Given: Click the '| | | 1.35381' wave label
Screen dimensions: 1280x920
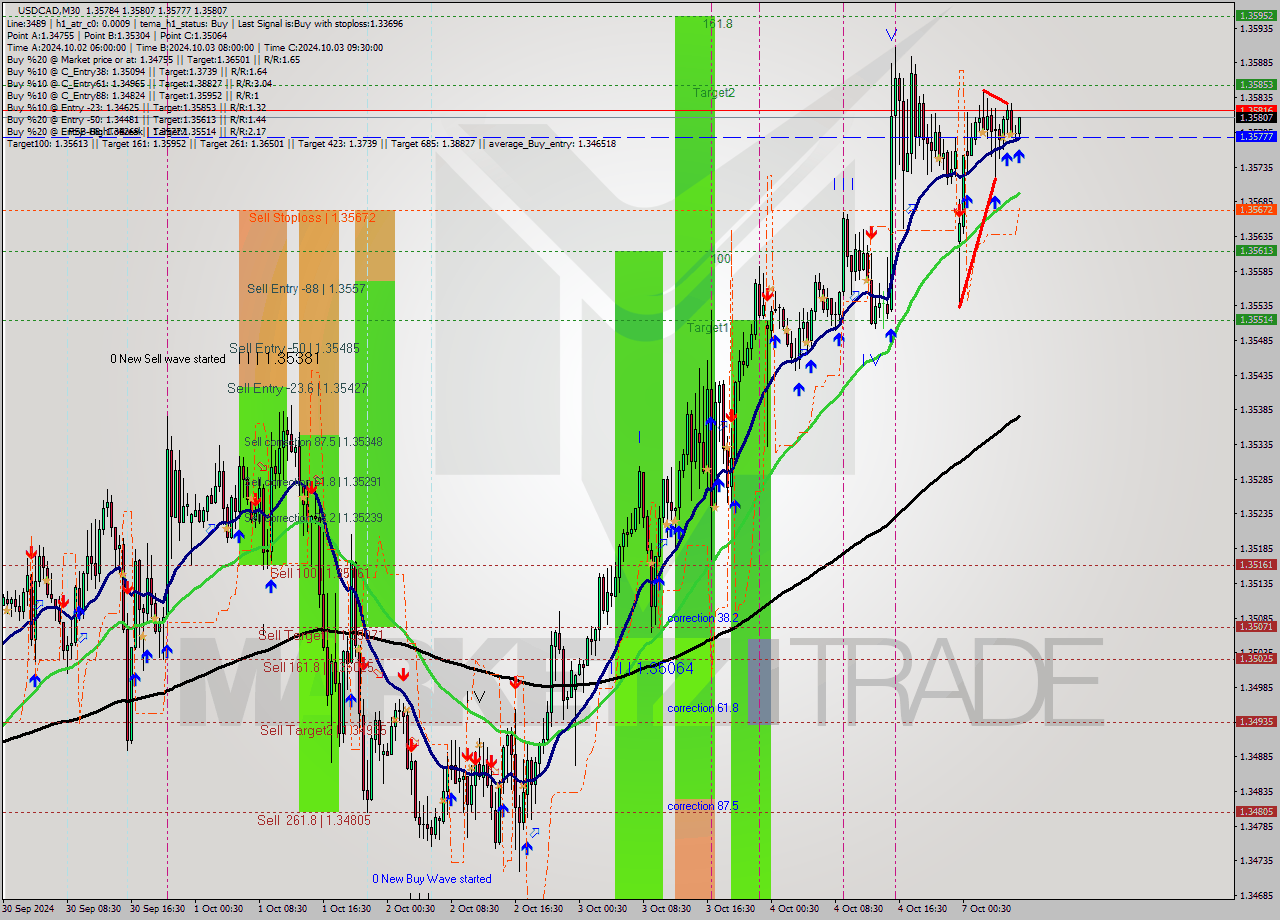Looking at the screenshot, I should pyautogui.click(x=279, y=357).
